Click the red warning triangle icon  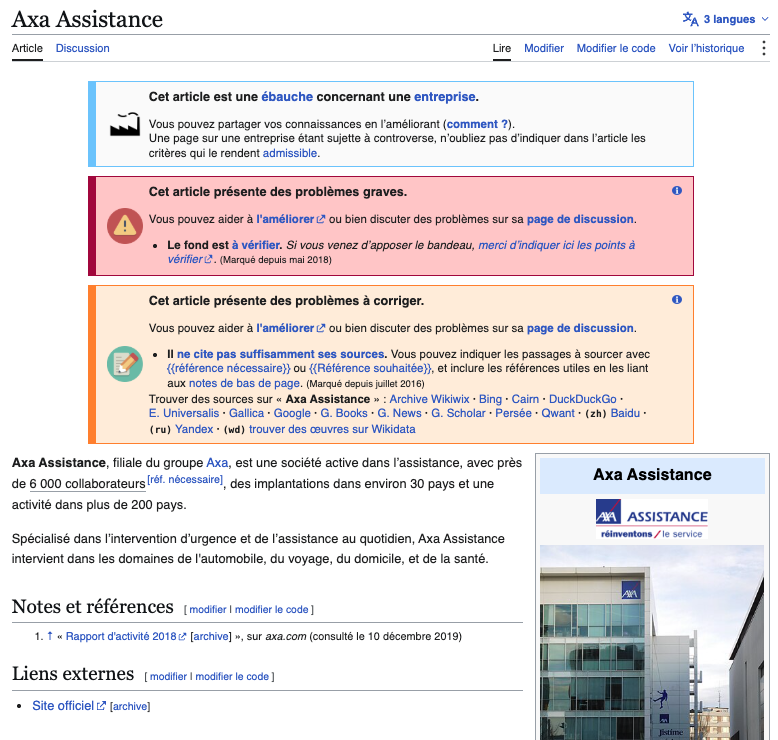[125, 226]
